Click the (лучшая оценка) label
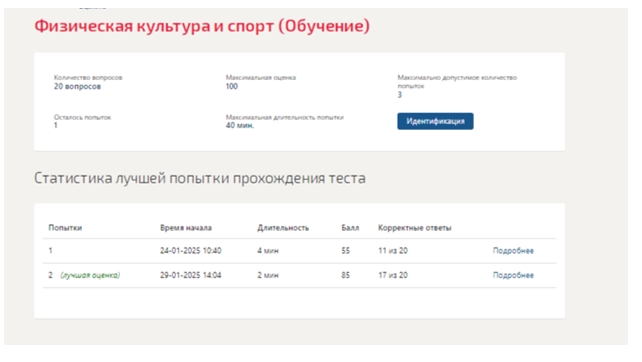The image size is (642, 362). tap(90, 275)
